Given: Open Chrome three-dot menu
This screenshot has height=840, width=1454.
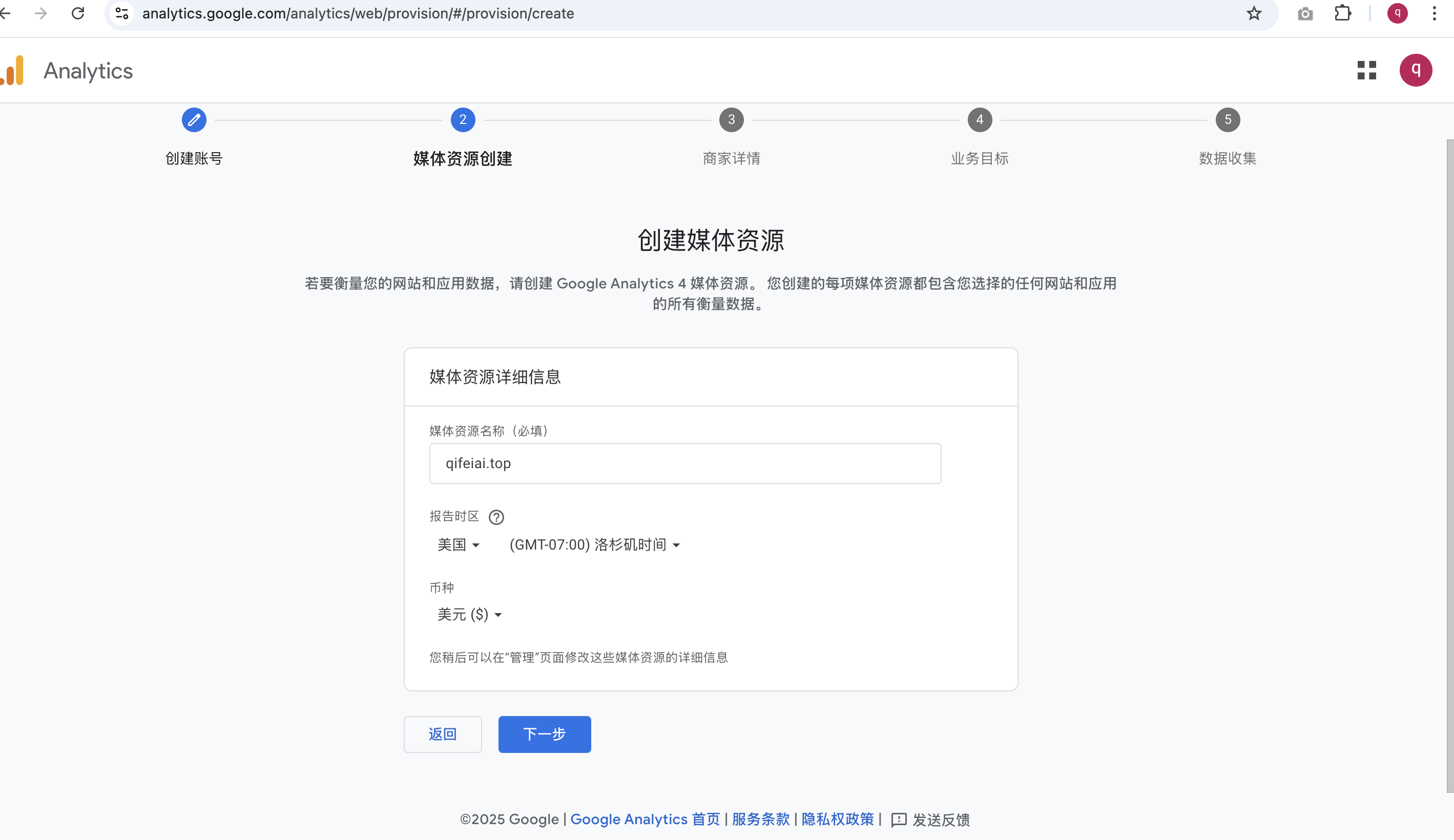Looking at the screenshot, I should click(1435, 13).
